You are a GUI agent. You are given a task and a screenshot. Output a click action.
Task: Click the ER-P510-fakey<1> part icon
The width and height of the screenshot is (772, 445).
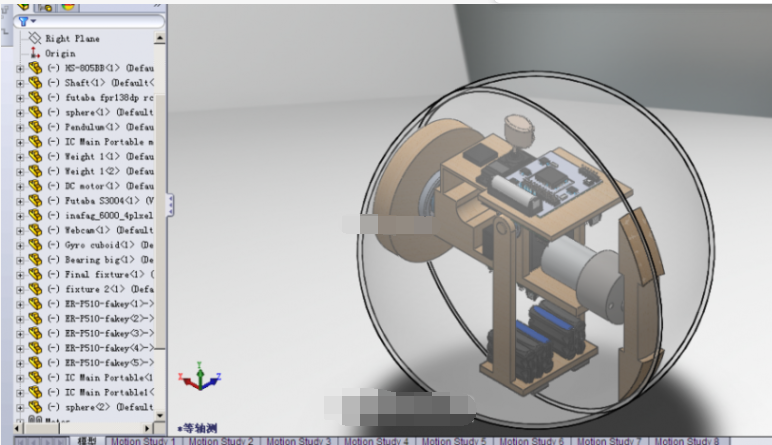[34, 304]
